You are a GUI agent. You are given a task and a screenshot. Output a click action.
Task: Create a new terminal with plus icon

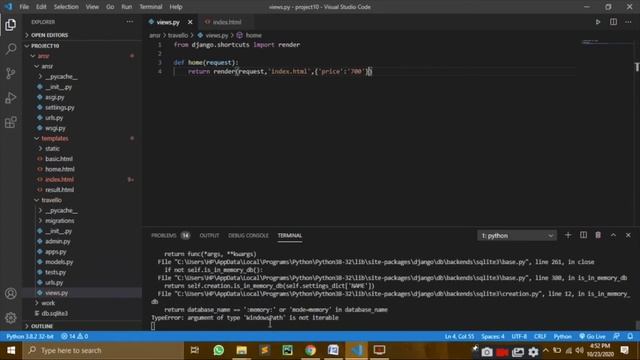pyautogui.click(x=568, y=235)
